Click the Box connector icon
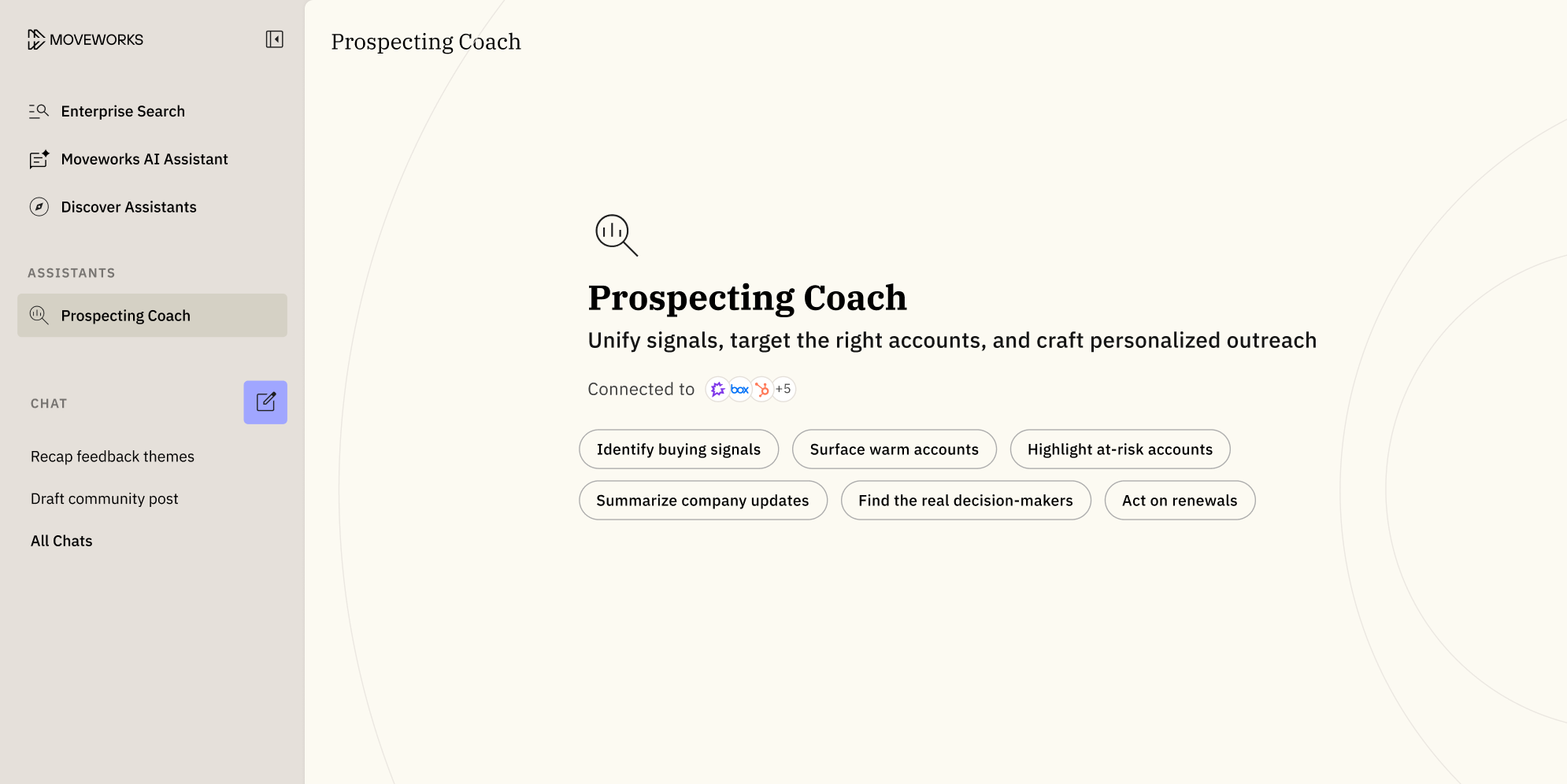 (x=739, y=389)
